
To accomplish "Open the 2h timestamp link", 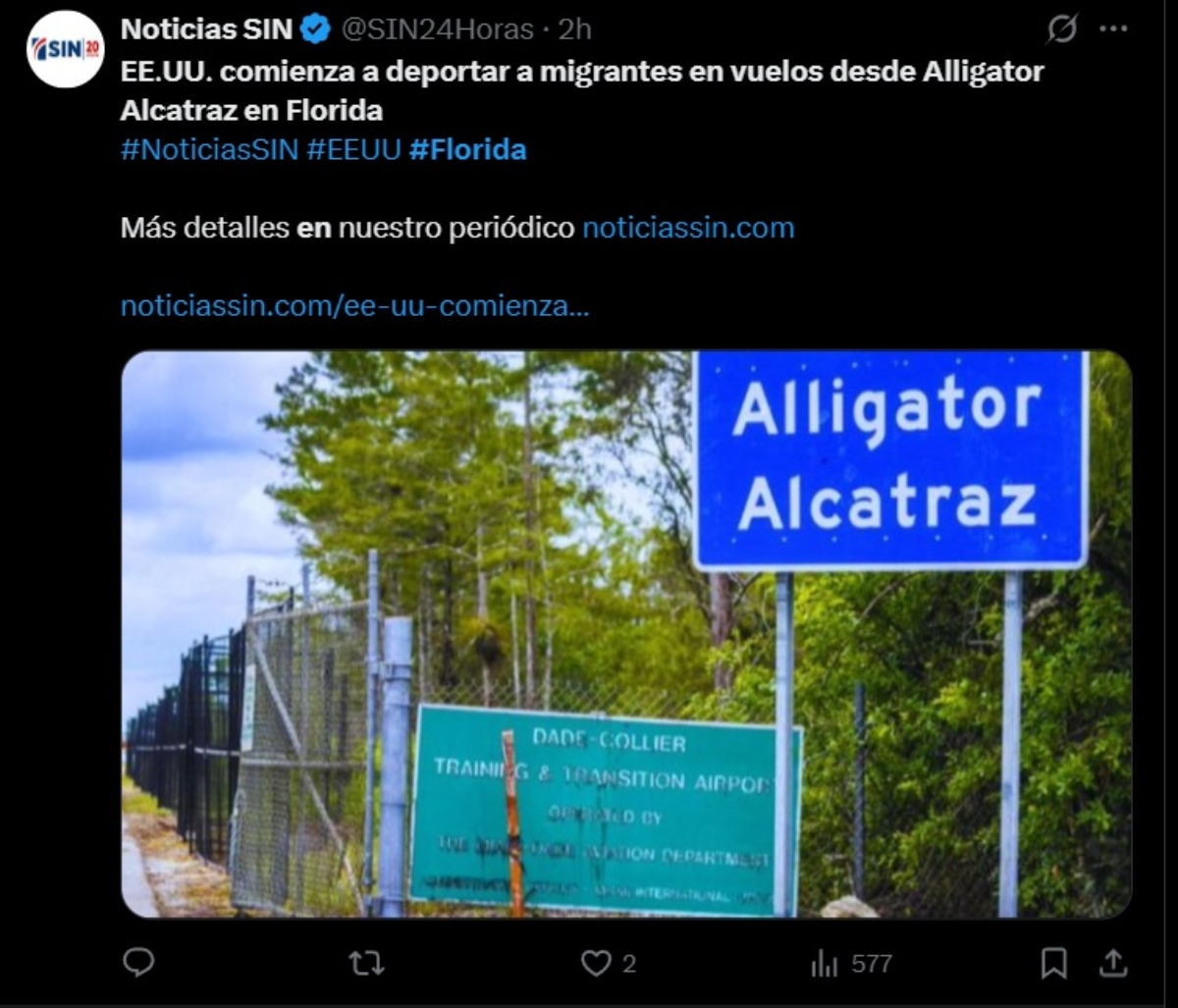I will click(575, 29).
